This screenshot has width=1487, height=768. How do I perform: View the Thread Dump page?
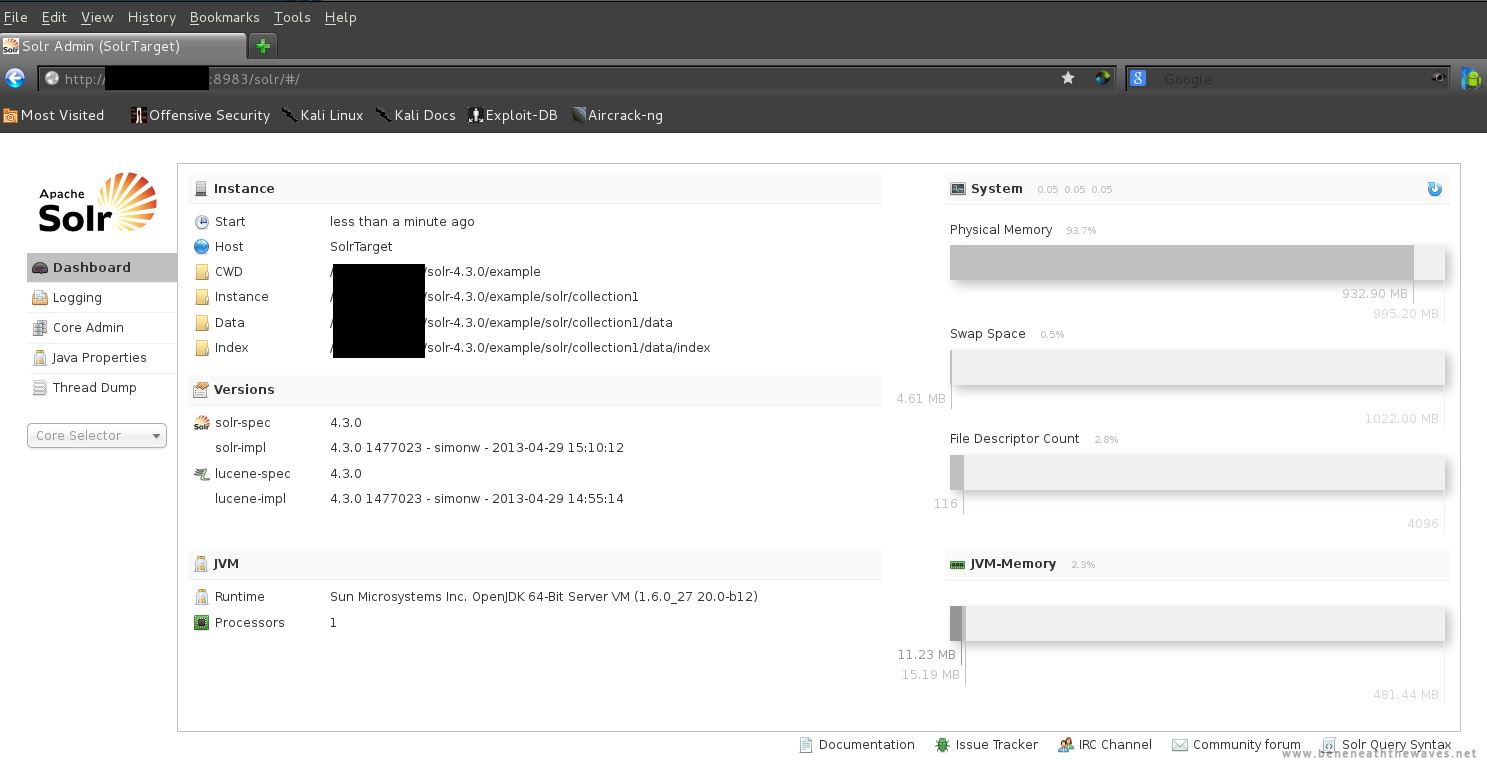pyautogui.click(x=102, y=388)
